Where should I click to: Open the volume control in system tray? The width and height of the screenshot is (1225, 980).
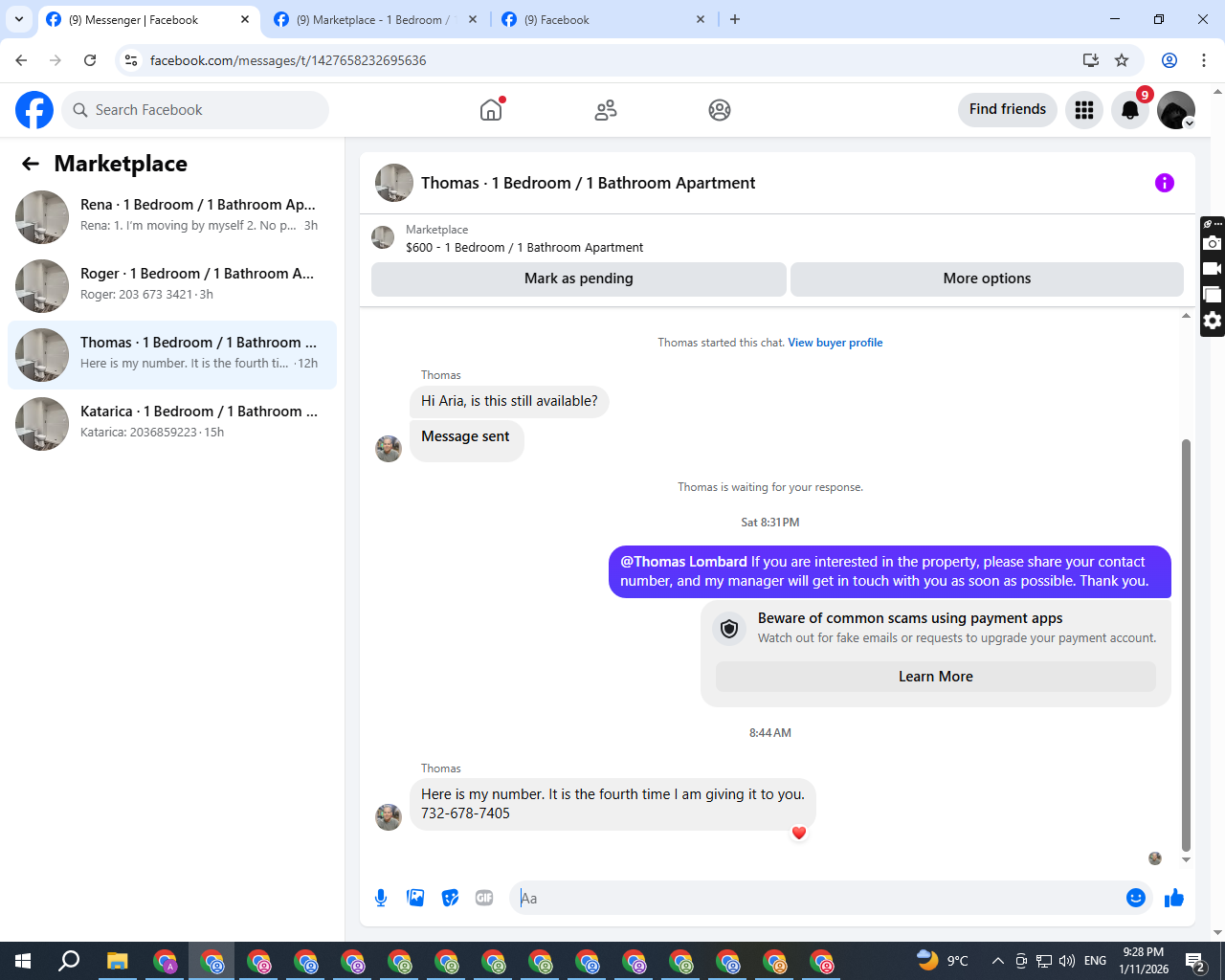[1067, 961]
